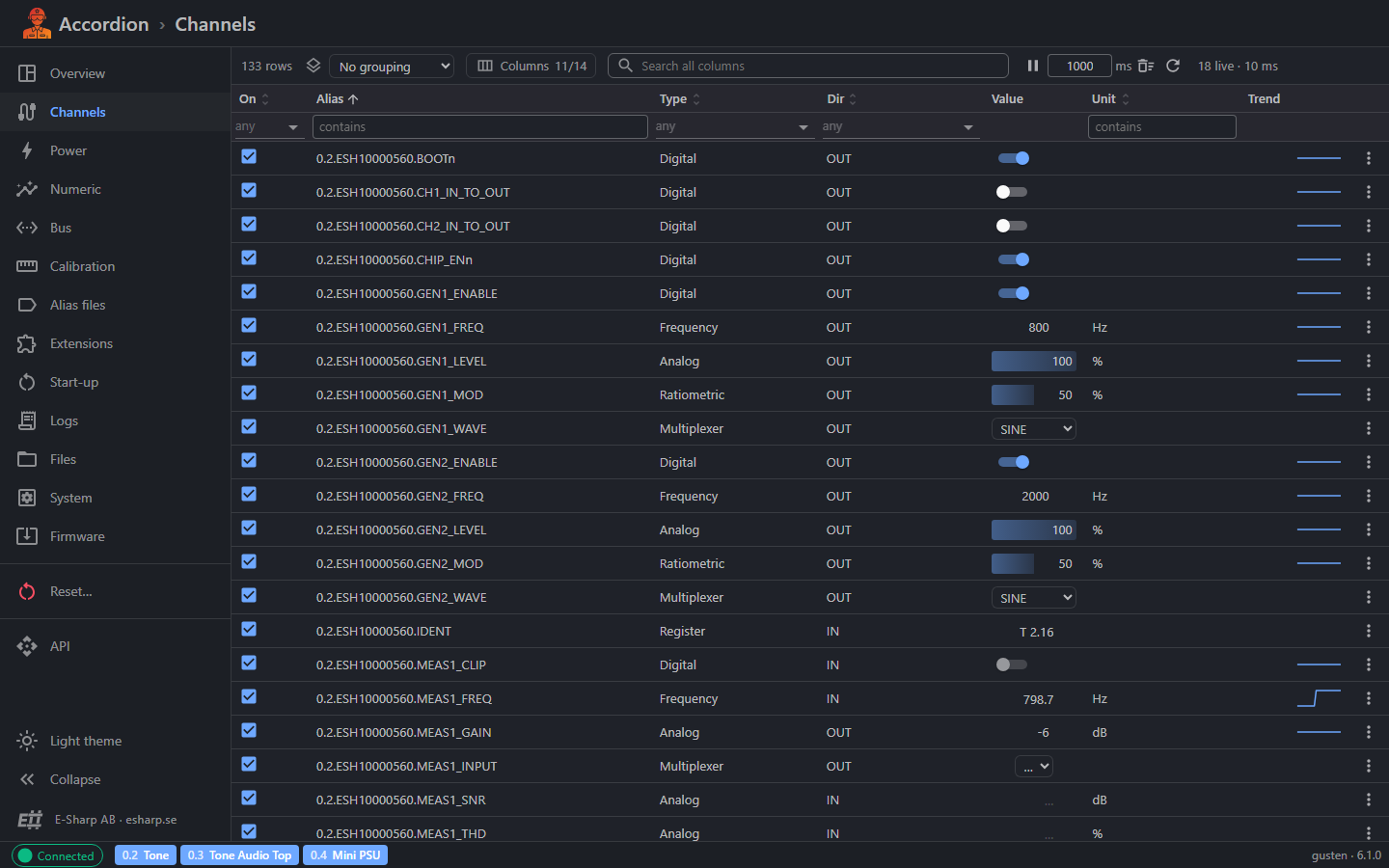Toggle CH1_IN_TO_OUT switch on

pos(1012,192)
